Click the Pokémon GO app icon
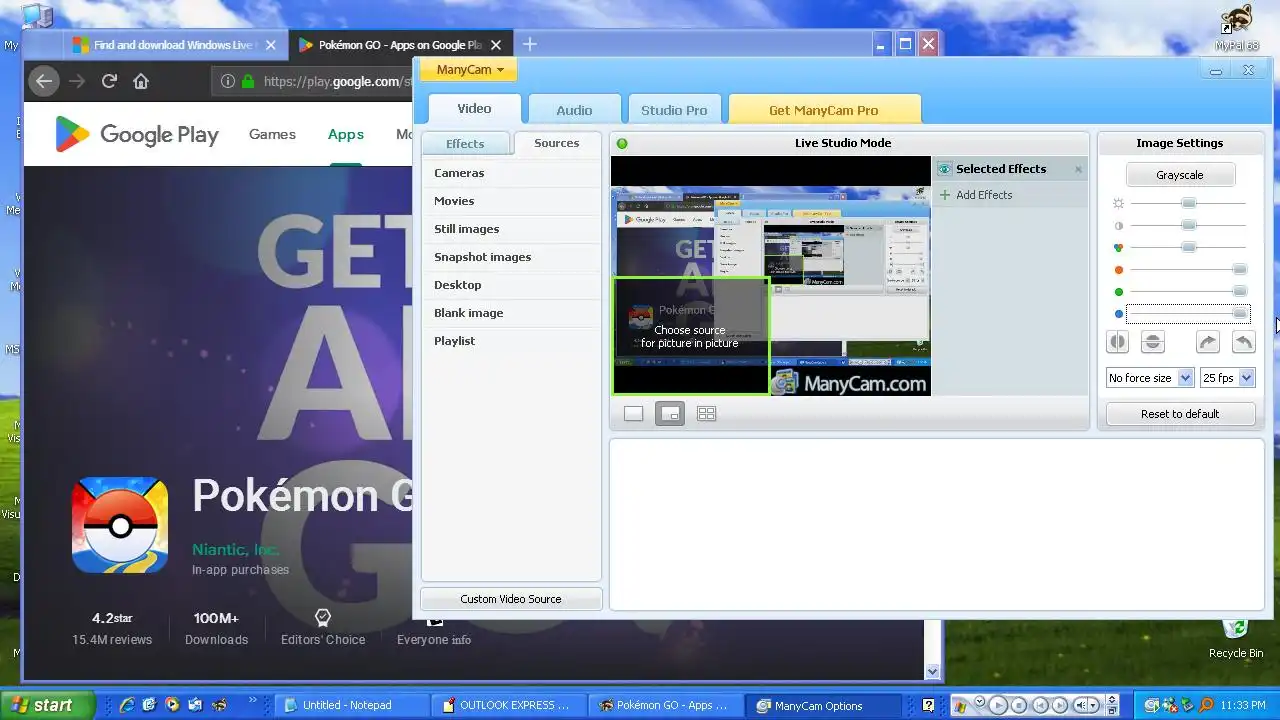This screenshot has width=1280, height=720. (x=120, y=525)
